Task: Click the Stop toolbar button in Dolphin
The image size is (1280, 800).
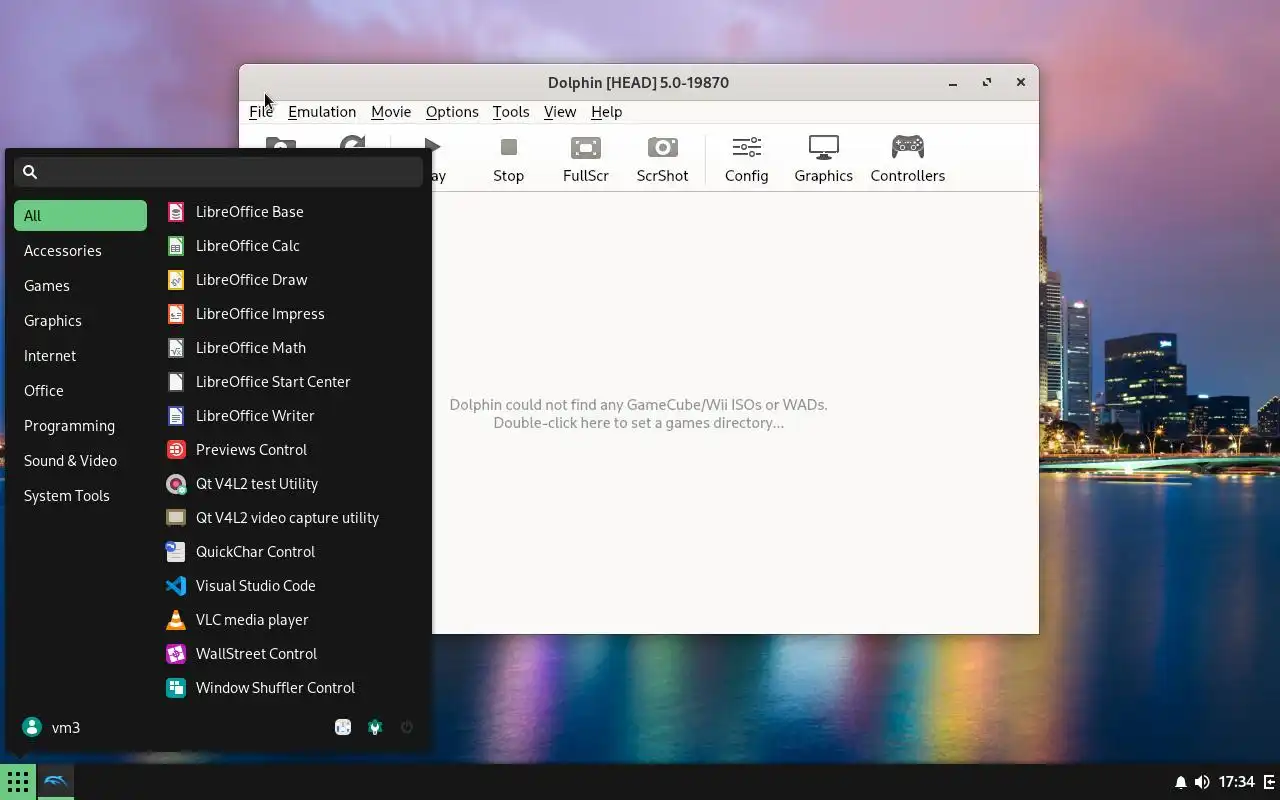Action: [508, 160]
